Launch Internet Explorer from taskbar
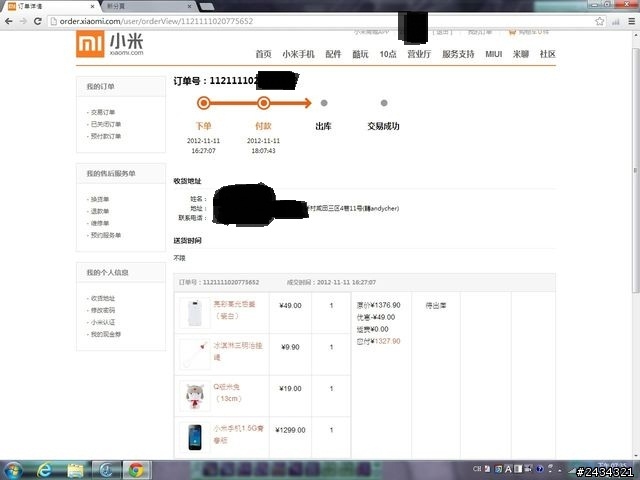 point(44,471)
